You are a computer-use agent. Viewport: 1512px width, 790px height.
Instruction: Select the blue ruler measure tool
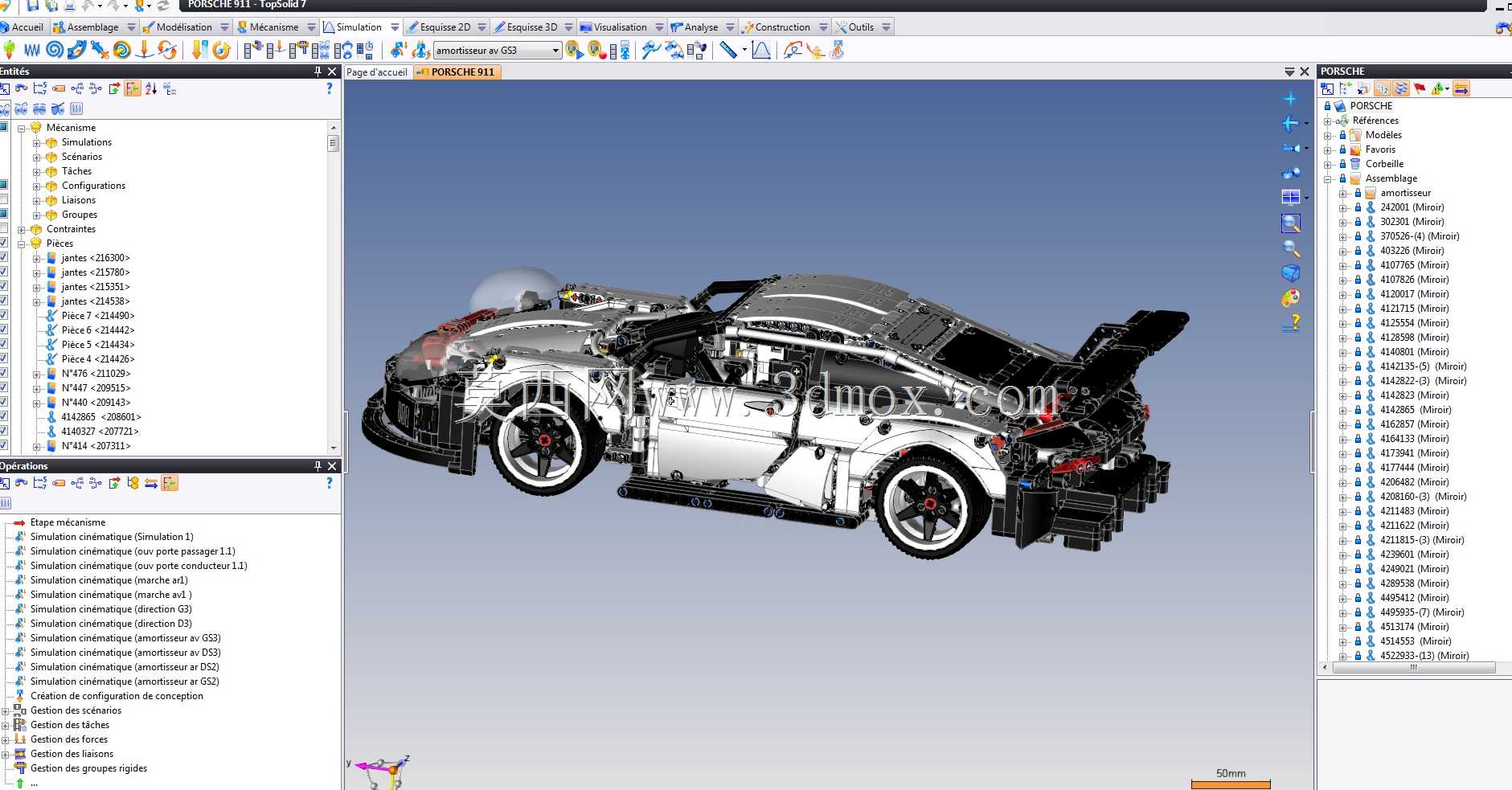728,50
